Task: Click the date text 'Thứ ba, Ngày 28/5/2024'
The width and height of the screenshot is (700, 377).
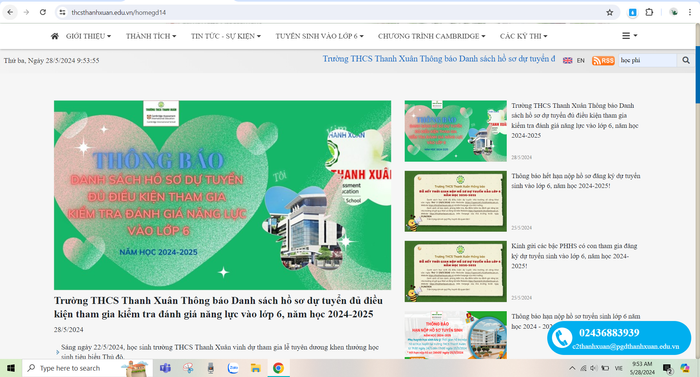Action: pyautogui.click(x=51, y=60)
